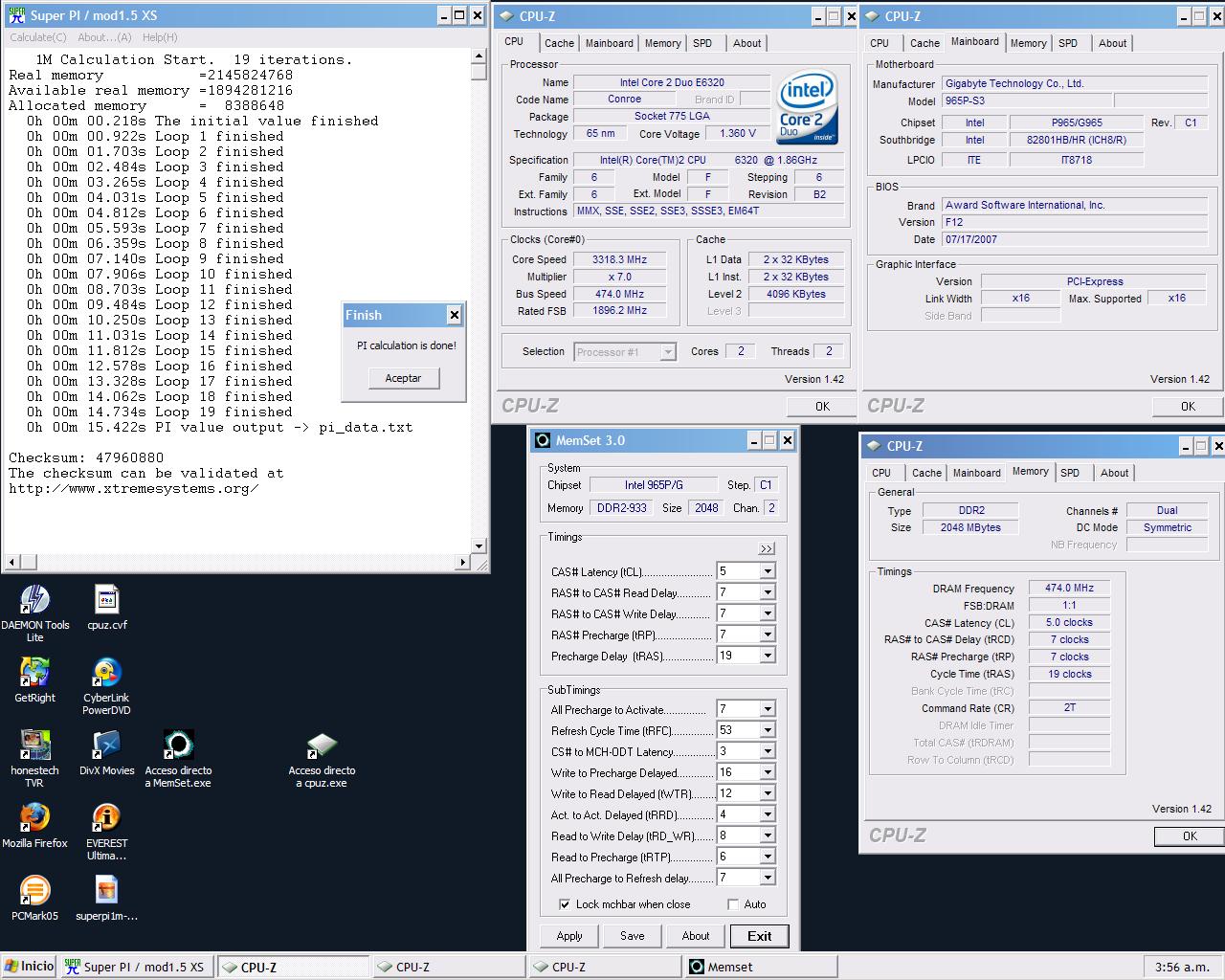Click MemSet 3.0 title bar icon
This screenshot has height=980, width=1225.
(x=543, y=440)
